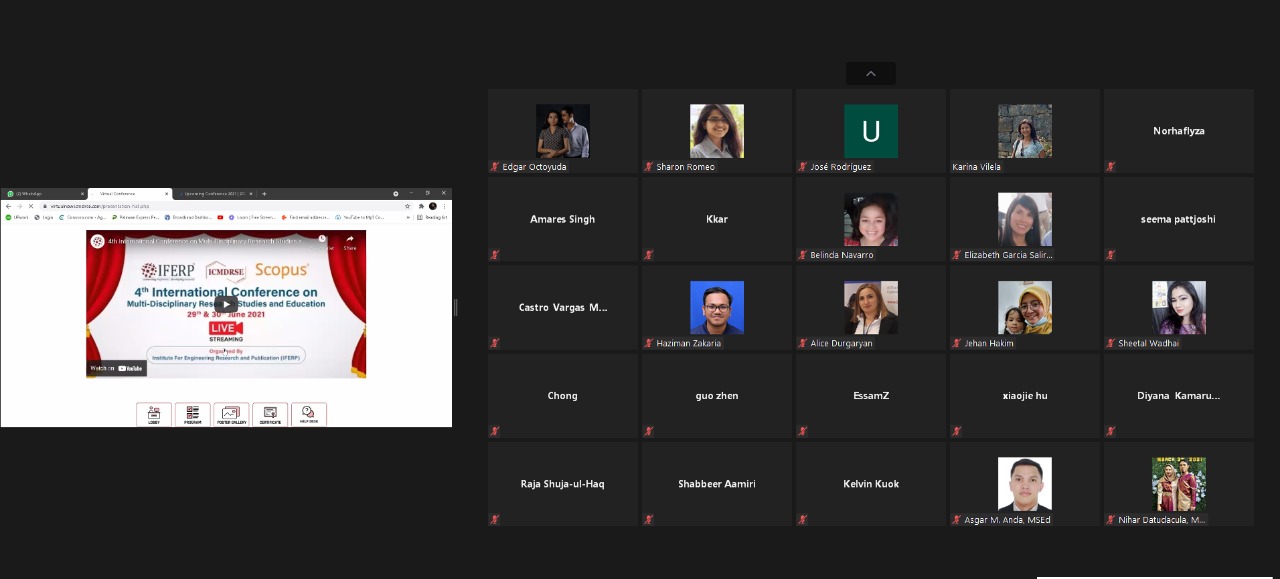Open the Extensions puzzle icon
The width and height of the screenshot is (1280, 579).
[x=421, y=206]
